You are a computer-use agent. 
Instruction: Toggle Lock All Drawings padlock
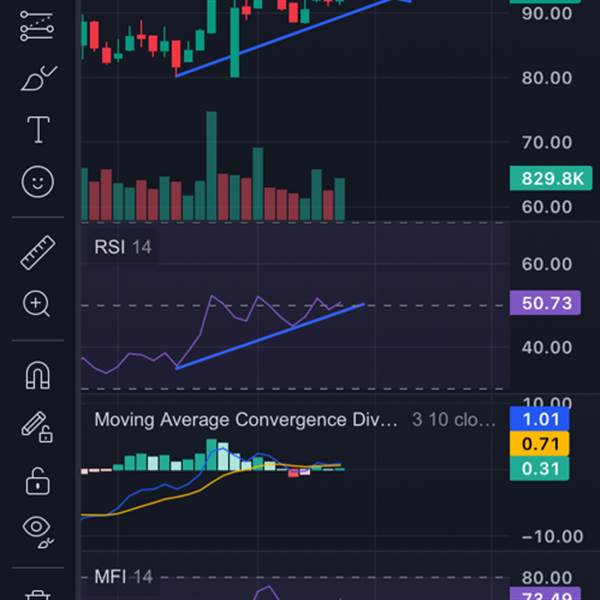click(x=38, y=481)
